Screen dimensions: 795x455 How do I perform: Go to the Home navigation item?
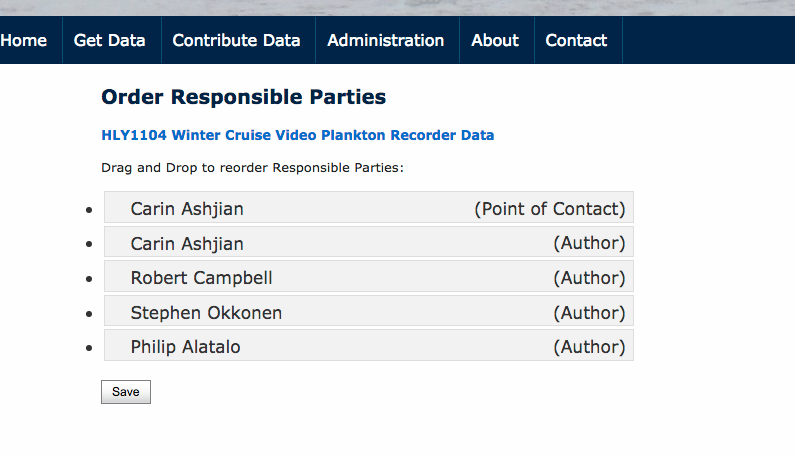click(x=24, y=41)
